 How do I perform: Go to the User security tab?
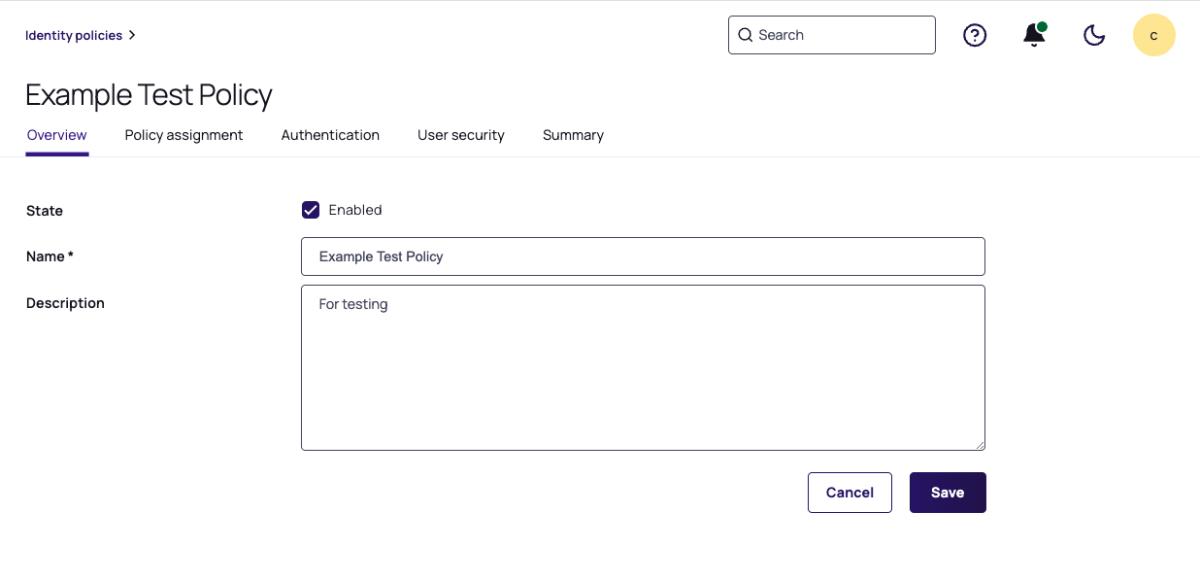(460, 135)
